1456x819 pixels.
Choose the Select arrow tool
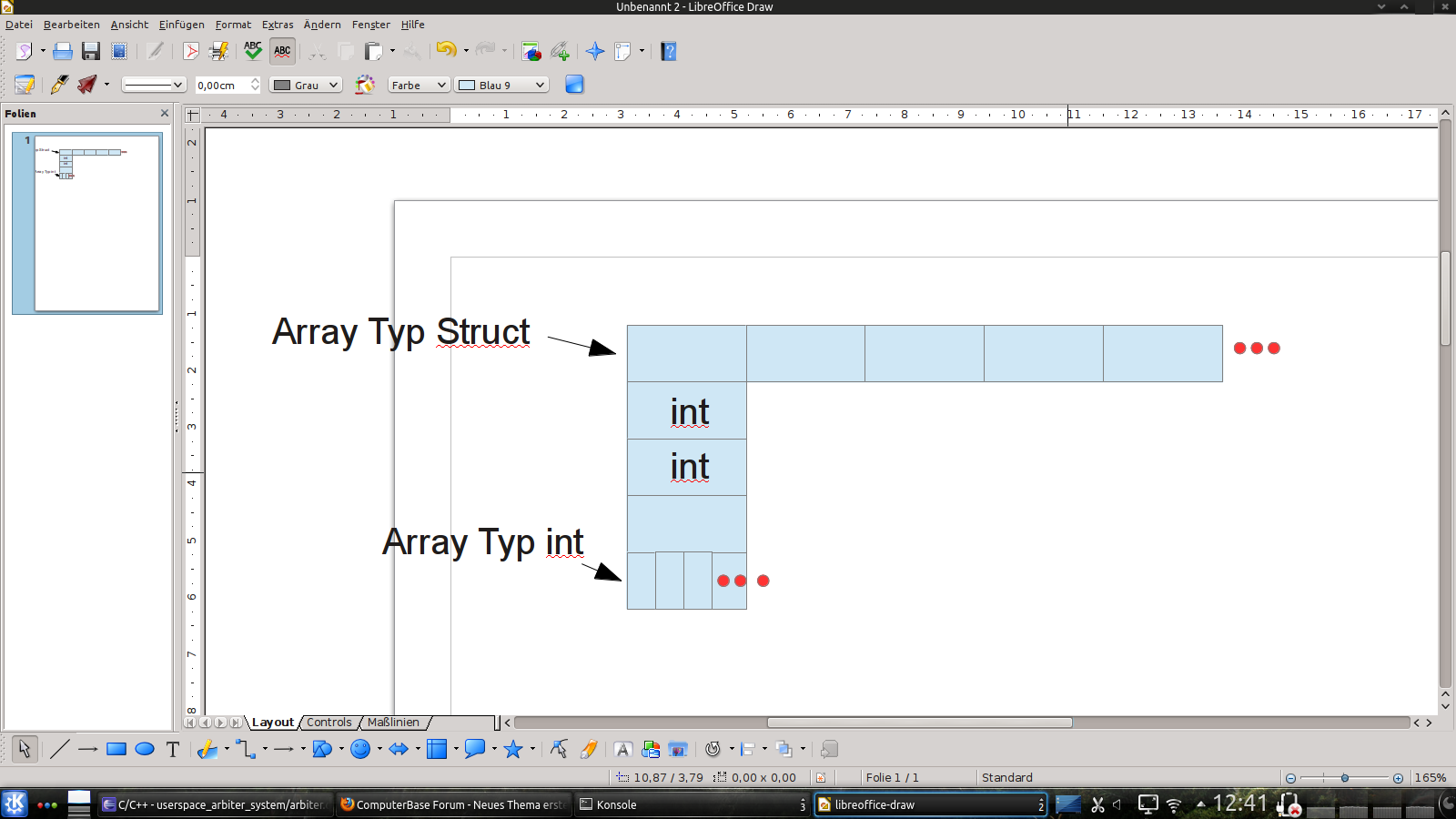tap(25, 749)
